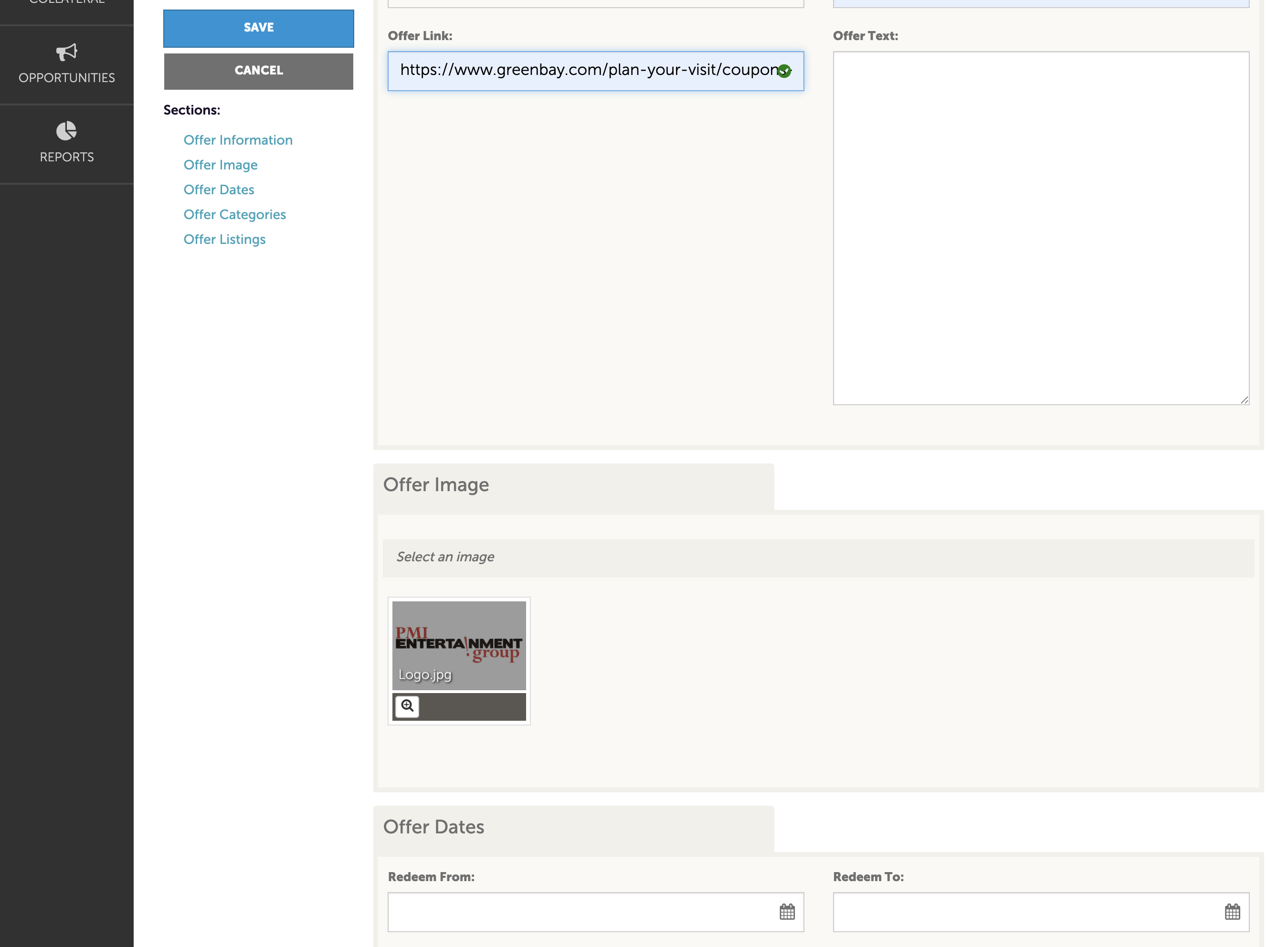Select the PMI Entertainment Logo.jpg thumbnail
The image size is (1288, 947).
[459, 645]
